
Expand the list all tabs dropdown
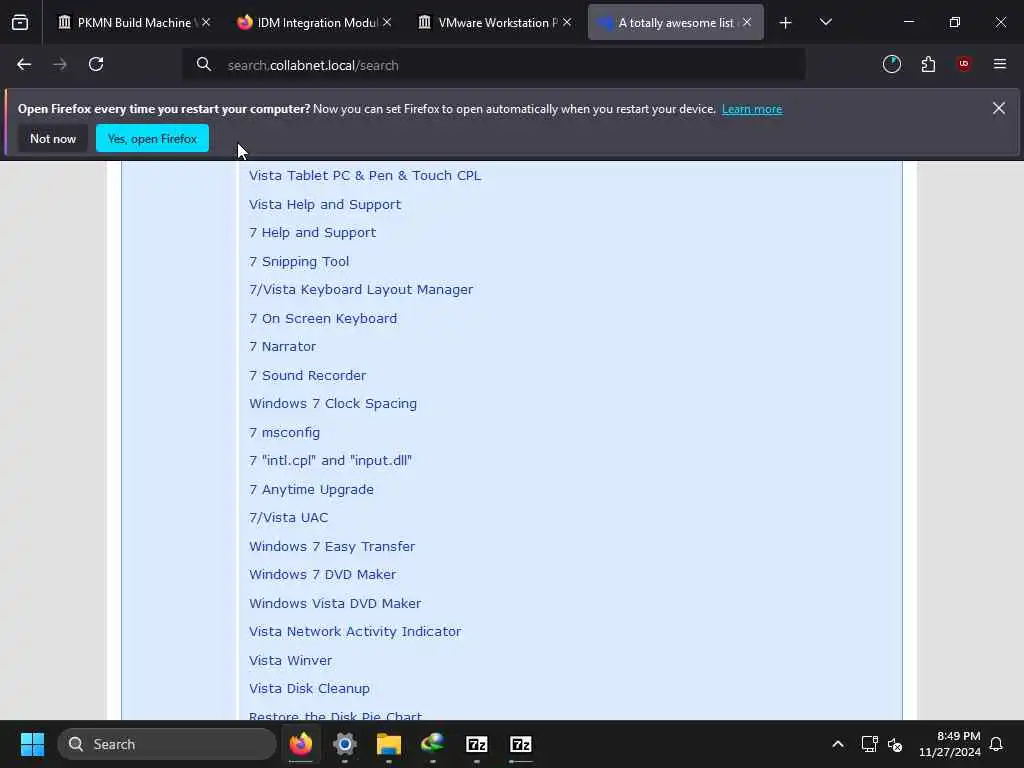[825, 22]
